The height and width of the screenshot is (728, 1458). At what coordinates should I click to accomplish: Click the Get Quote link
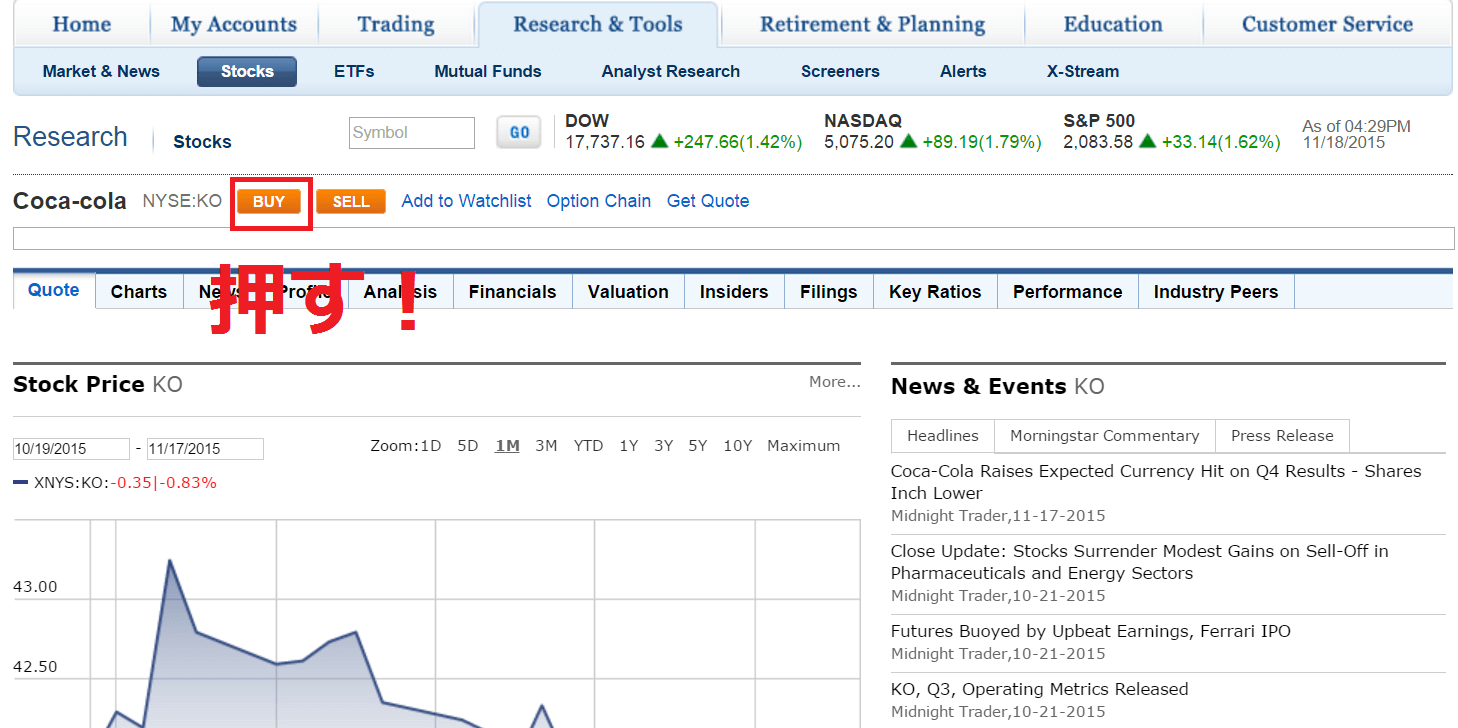(x=707, y=201)
